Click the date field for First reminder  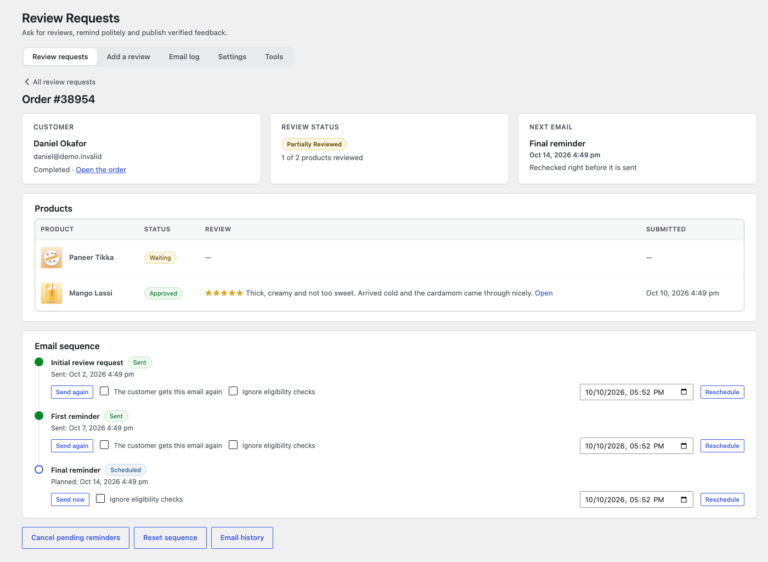coord(636,446)
